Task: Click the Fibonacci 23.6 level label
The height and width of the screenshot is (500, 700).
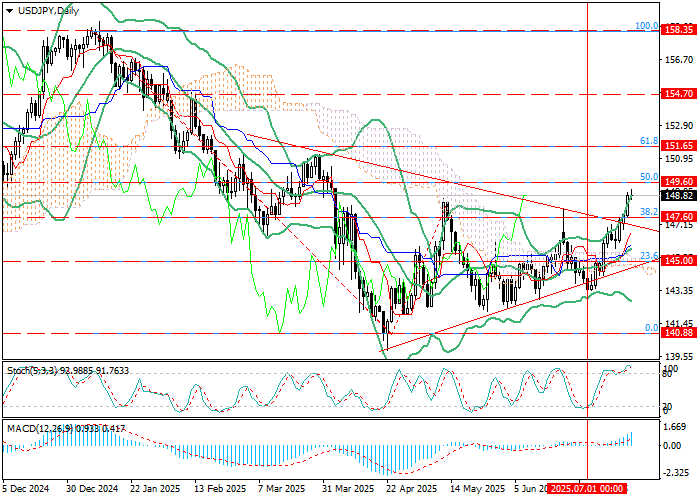Action: [x=649, y=255]
